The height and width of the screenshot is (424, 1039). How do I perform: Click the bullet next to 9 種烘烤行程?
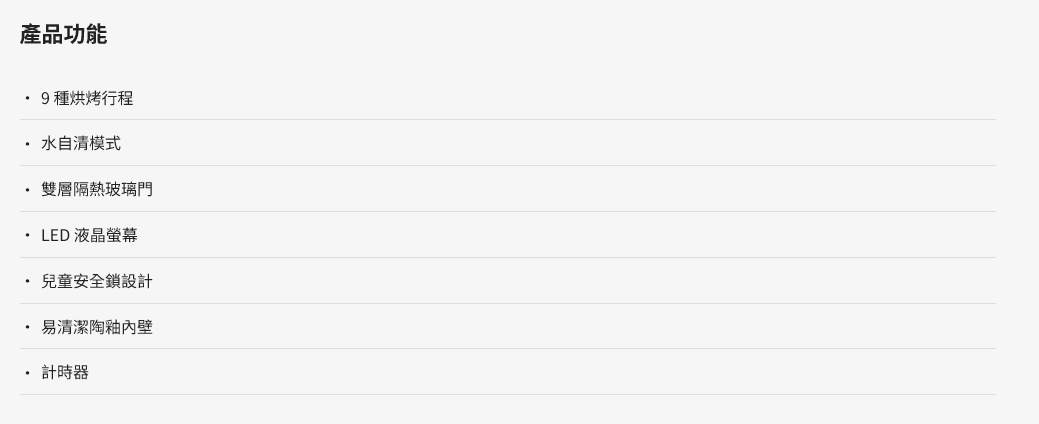(27, 98)
